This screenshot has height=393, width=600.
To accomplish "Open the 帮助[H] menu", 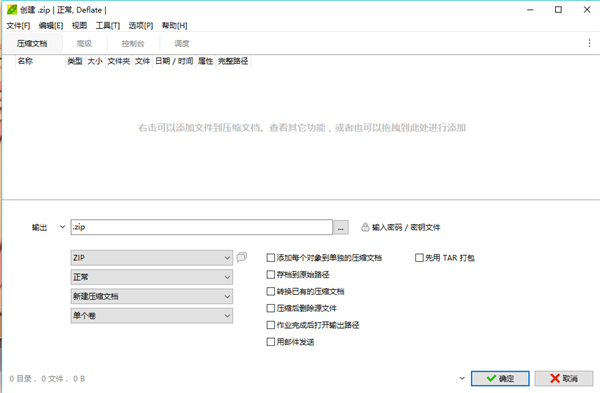I will click(x=174, y=26).
